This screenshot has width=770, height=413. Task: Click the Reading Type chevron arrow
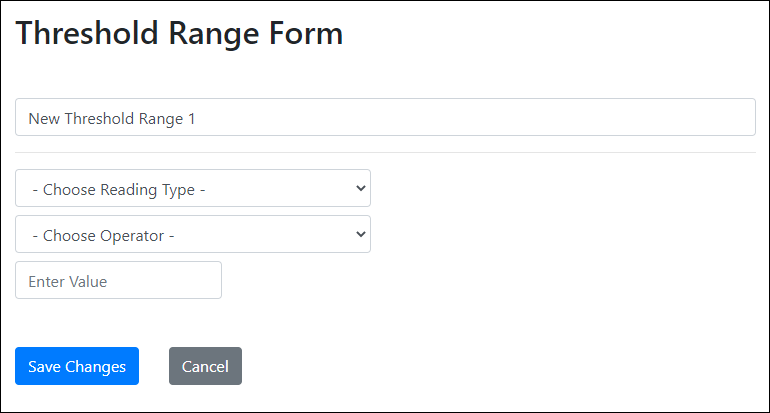point(360,188)
